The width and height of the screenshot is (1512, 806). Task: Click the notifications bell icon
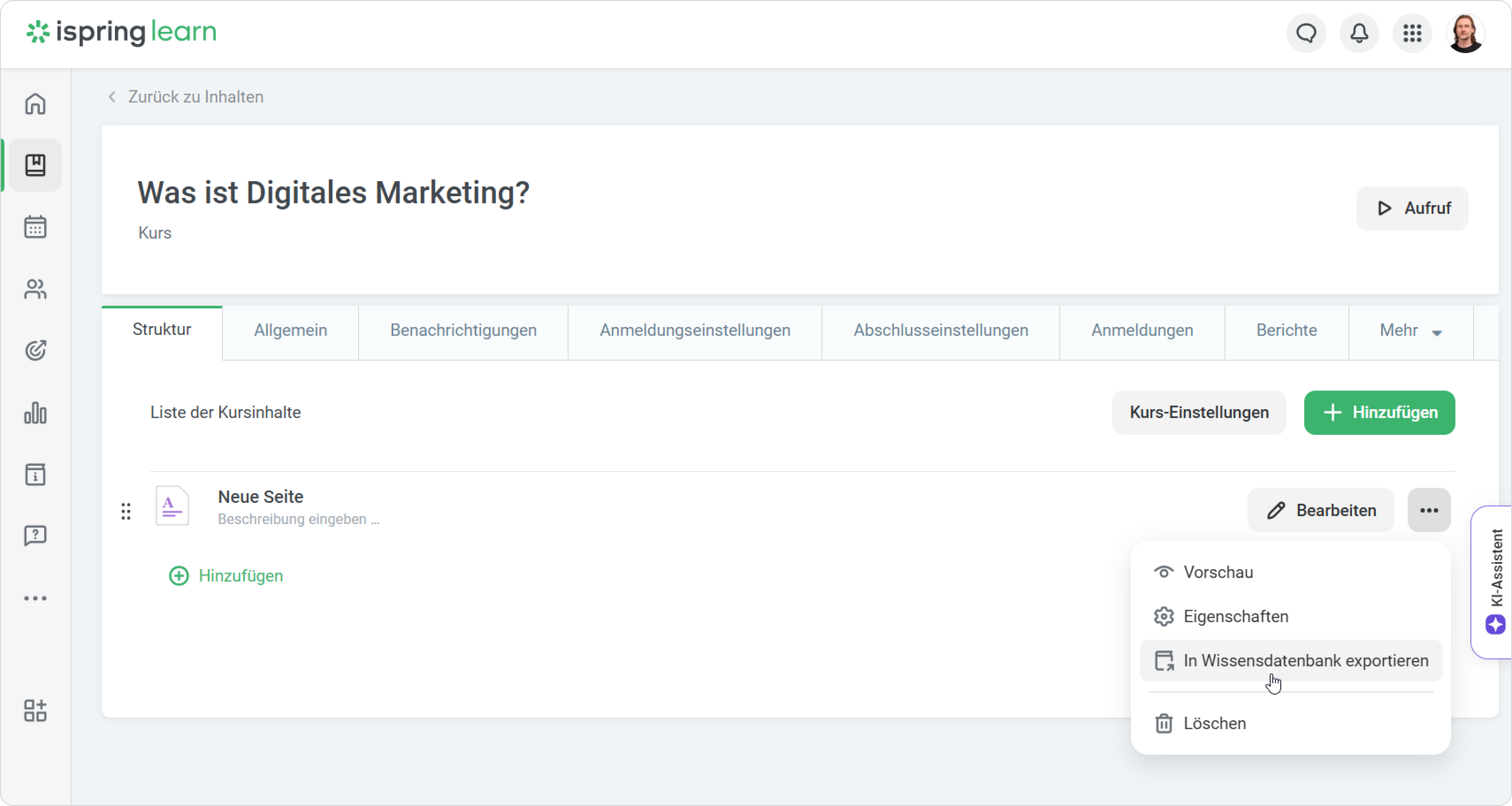click(1359, 34)
